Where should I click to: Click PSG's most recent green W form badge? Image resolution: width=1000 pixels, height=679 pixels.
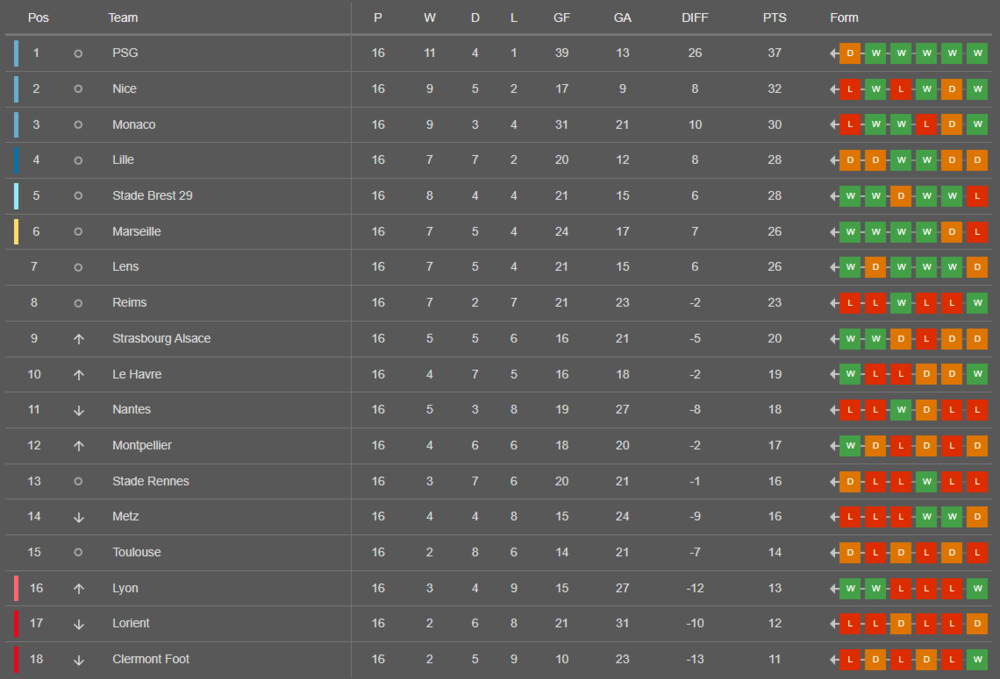pos(977,53)
